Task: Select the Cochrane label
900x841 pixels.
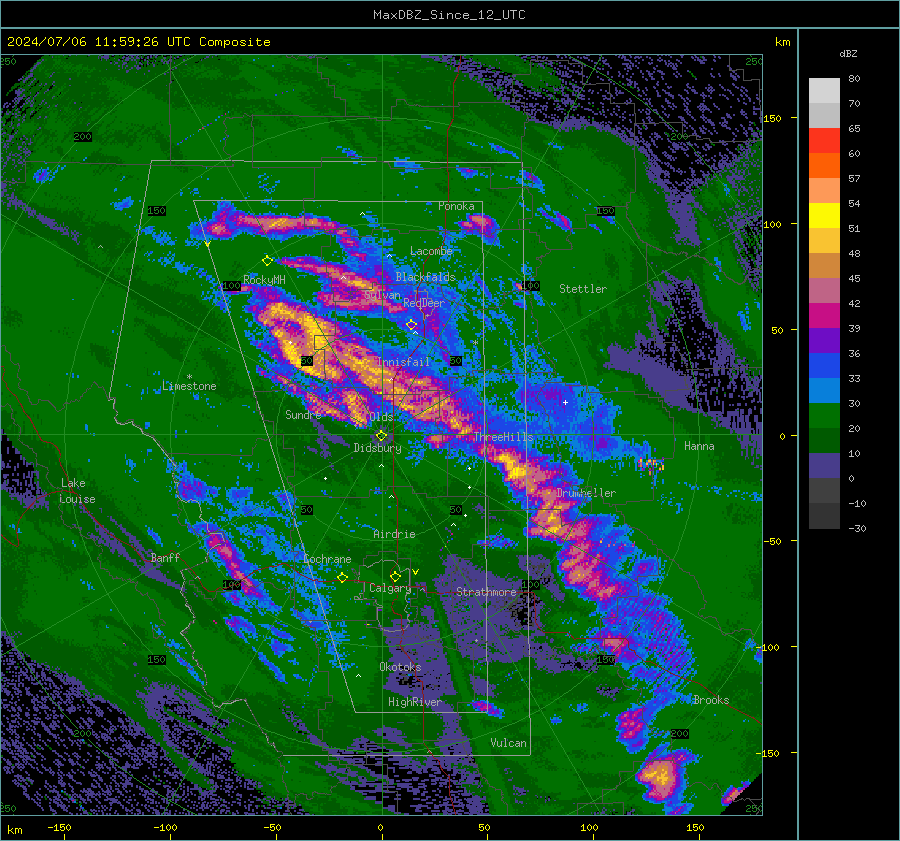Action: pos(327,559)
